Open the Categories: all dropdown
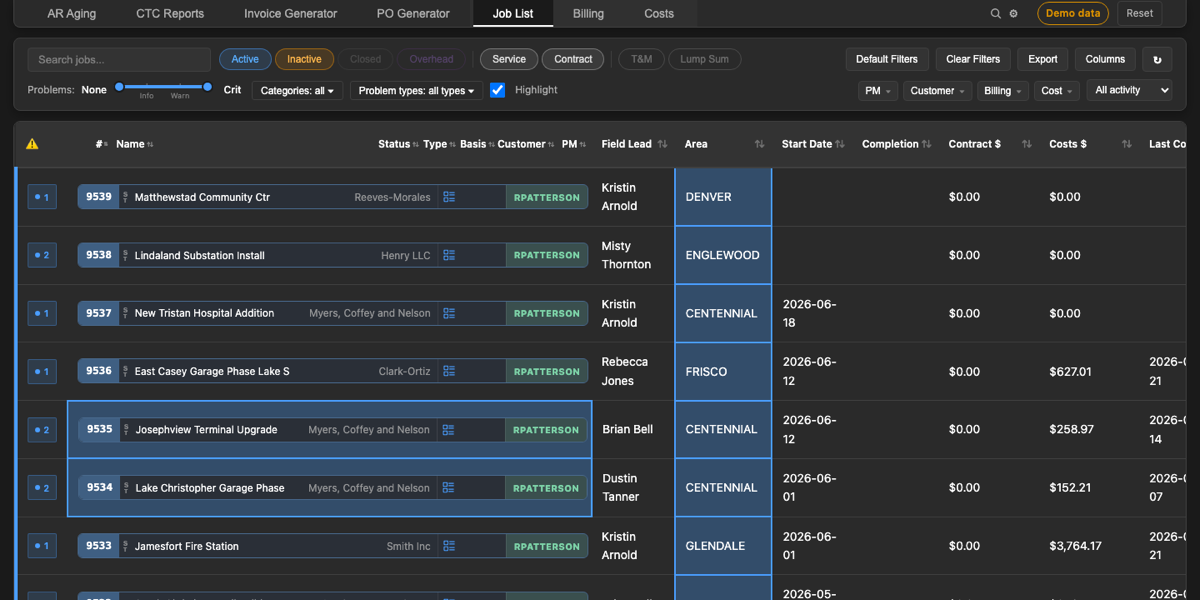 [x=298, y=91]
